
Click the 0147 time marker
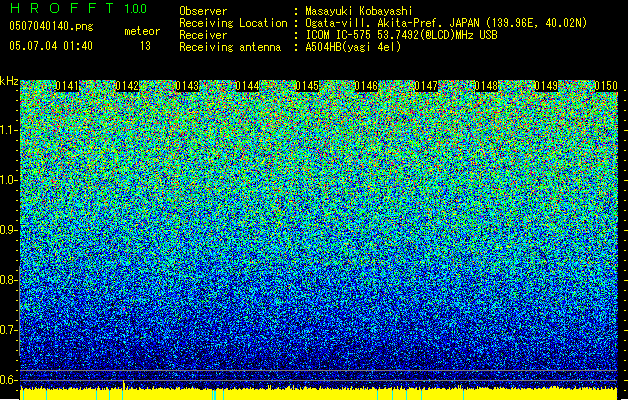tap(426, 86)
